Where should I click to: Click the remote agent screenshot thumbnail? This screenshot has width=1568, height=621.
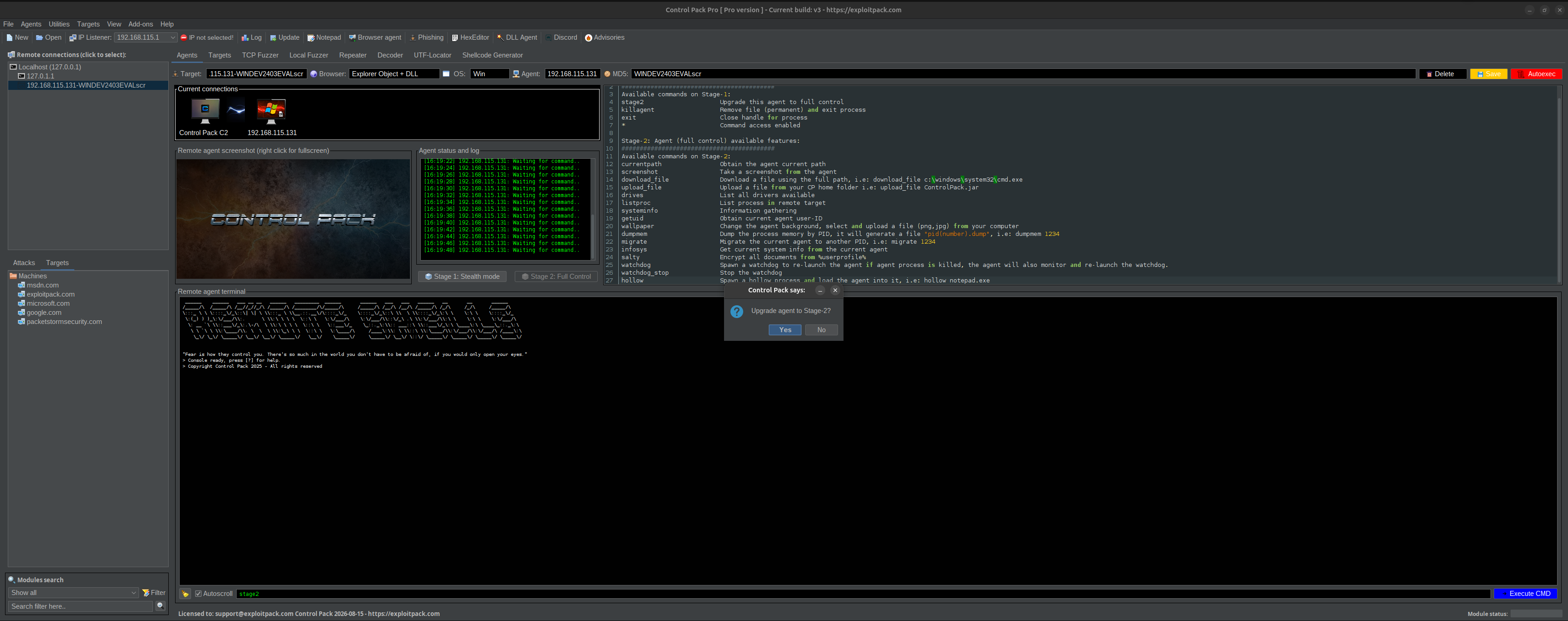tap(293, 219)
